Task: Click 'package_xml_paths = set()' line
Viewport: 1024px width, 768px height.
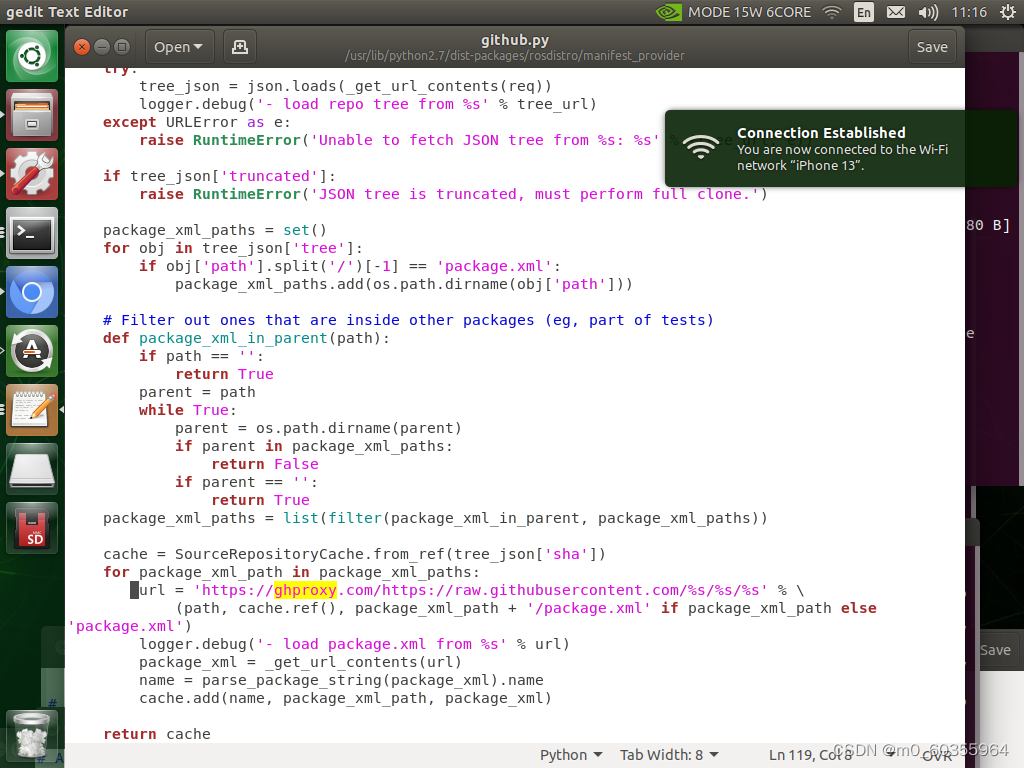Action: point(214,230)
